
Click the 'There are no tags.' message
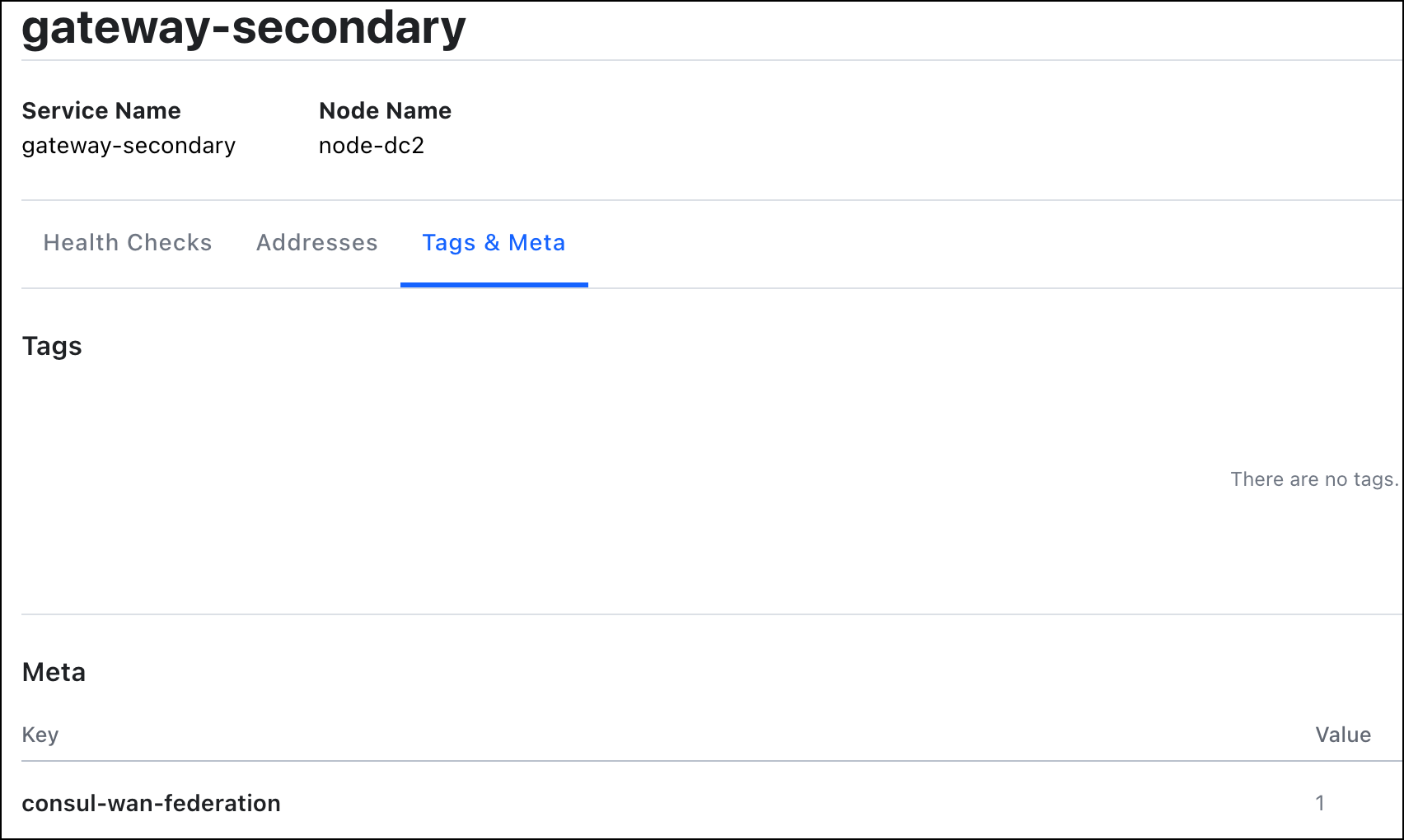click(1314, 479)
